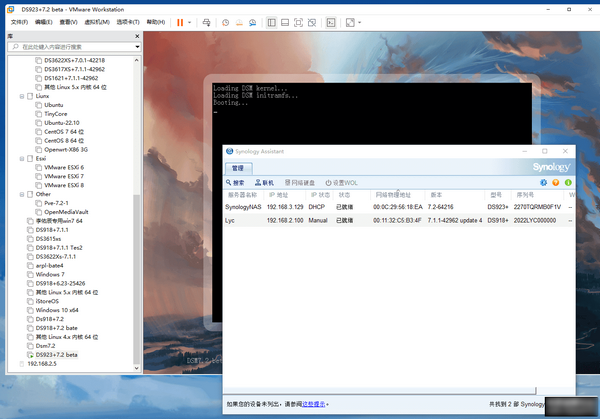Click library scrollbar down arrow
600x419 pixels.
click(137, 368)
